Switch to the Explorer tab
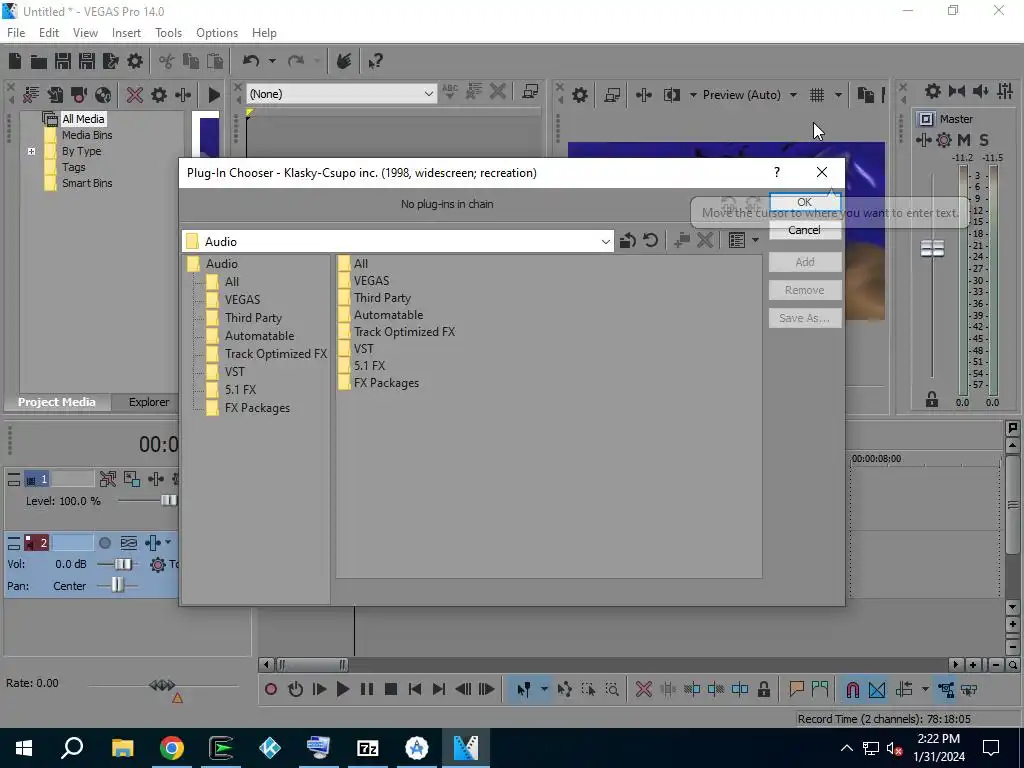 (149, 402)
